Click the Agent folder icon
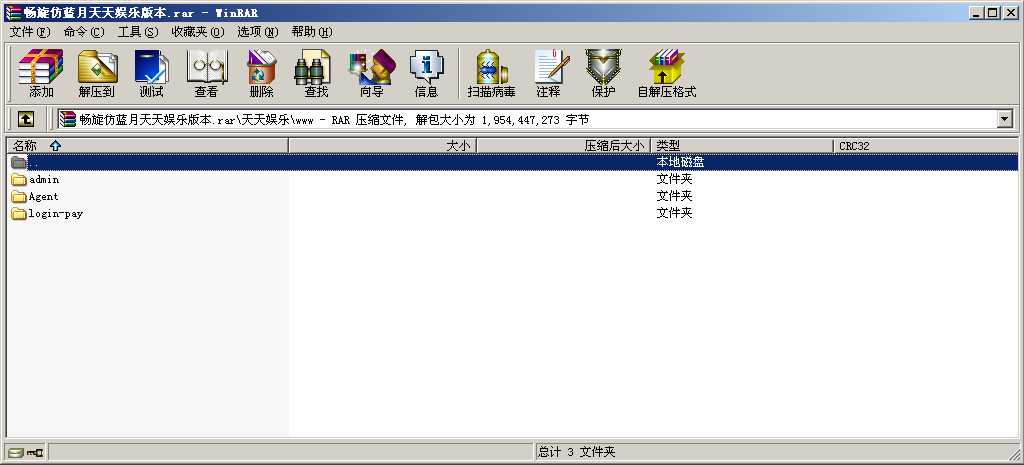This screenshot has height=465, width=1024. (x=19, y=197)
